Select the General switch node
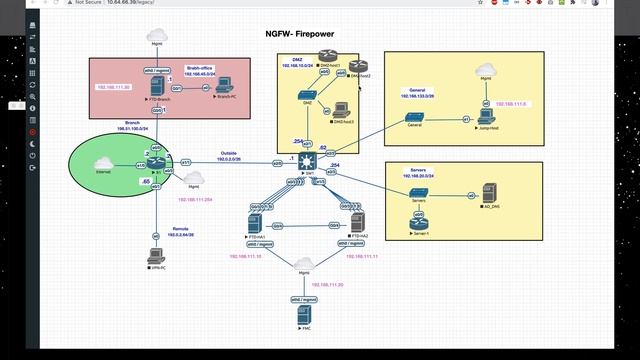This screenshot has width=640, height=360. [x=414, y=118]
